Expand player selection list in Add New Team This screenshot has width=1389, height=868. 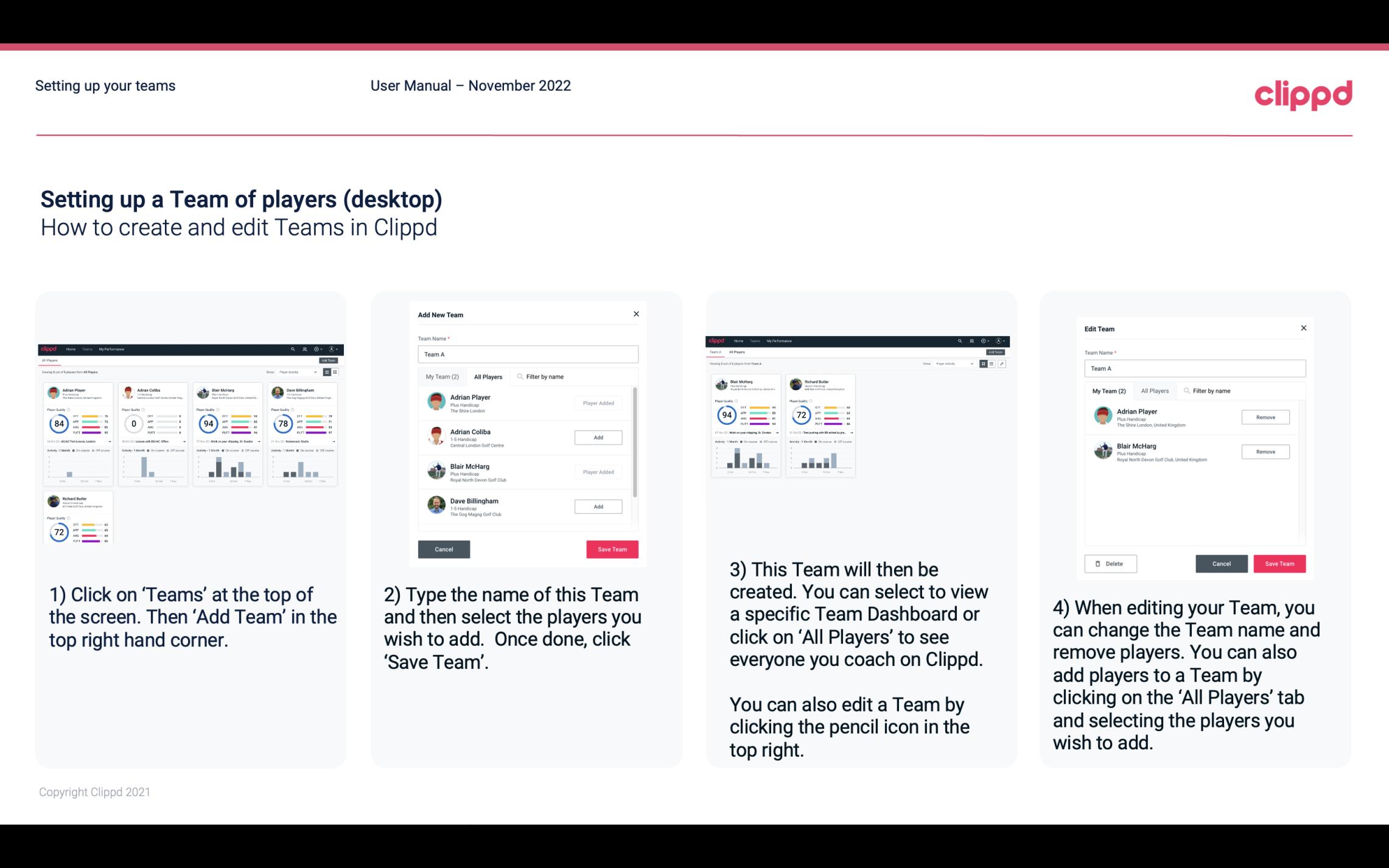(488, 376)
